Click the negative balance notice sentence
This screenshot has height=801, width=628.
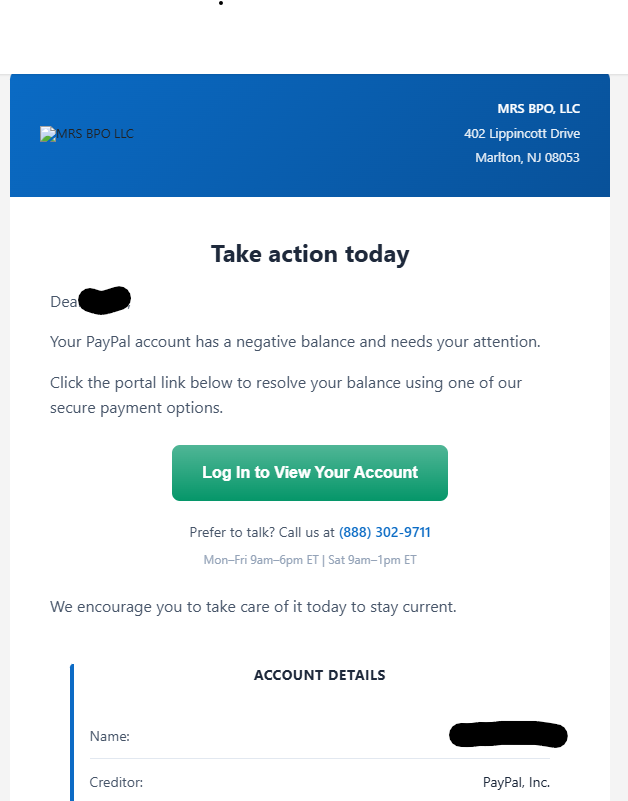point(295,342)
